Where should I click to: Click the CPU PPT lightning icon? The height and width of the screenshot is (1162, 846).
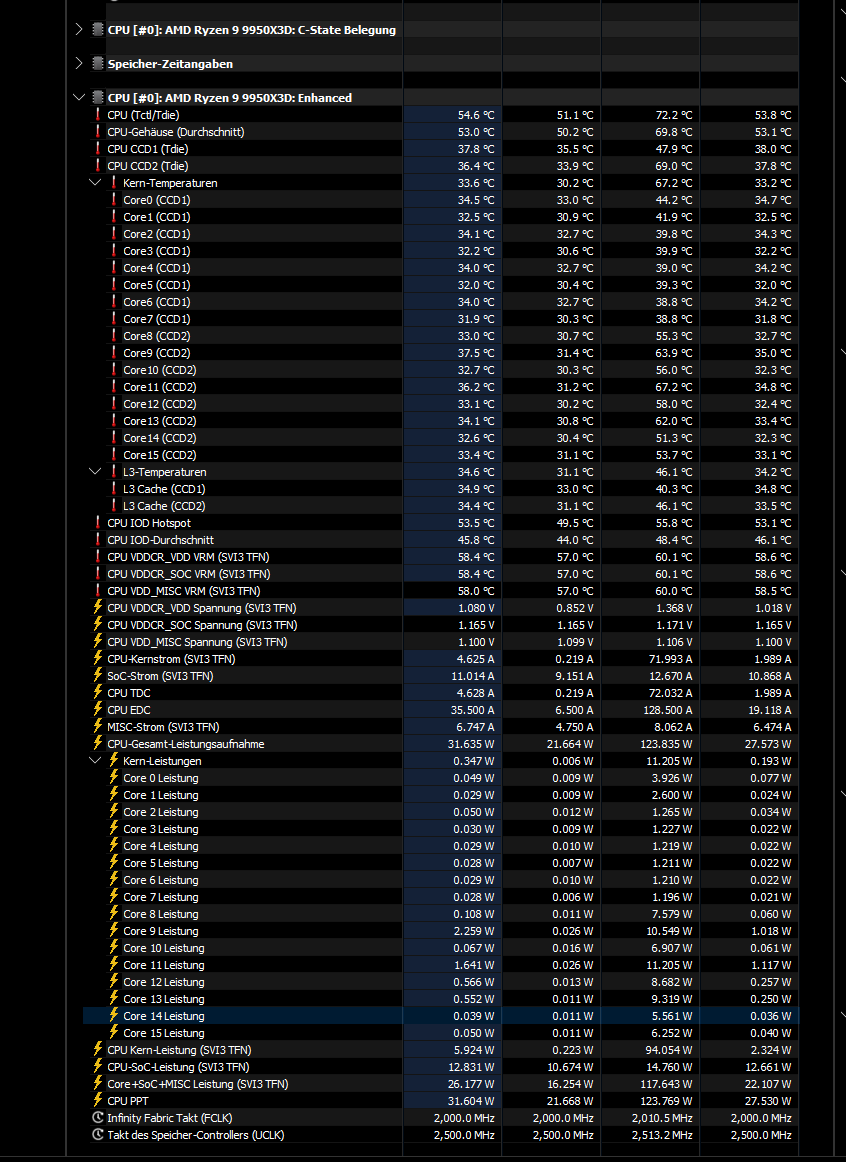(97, 1100)
